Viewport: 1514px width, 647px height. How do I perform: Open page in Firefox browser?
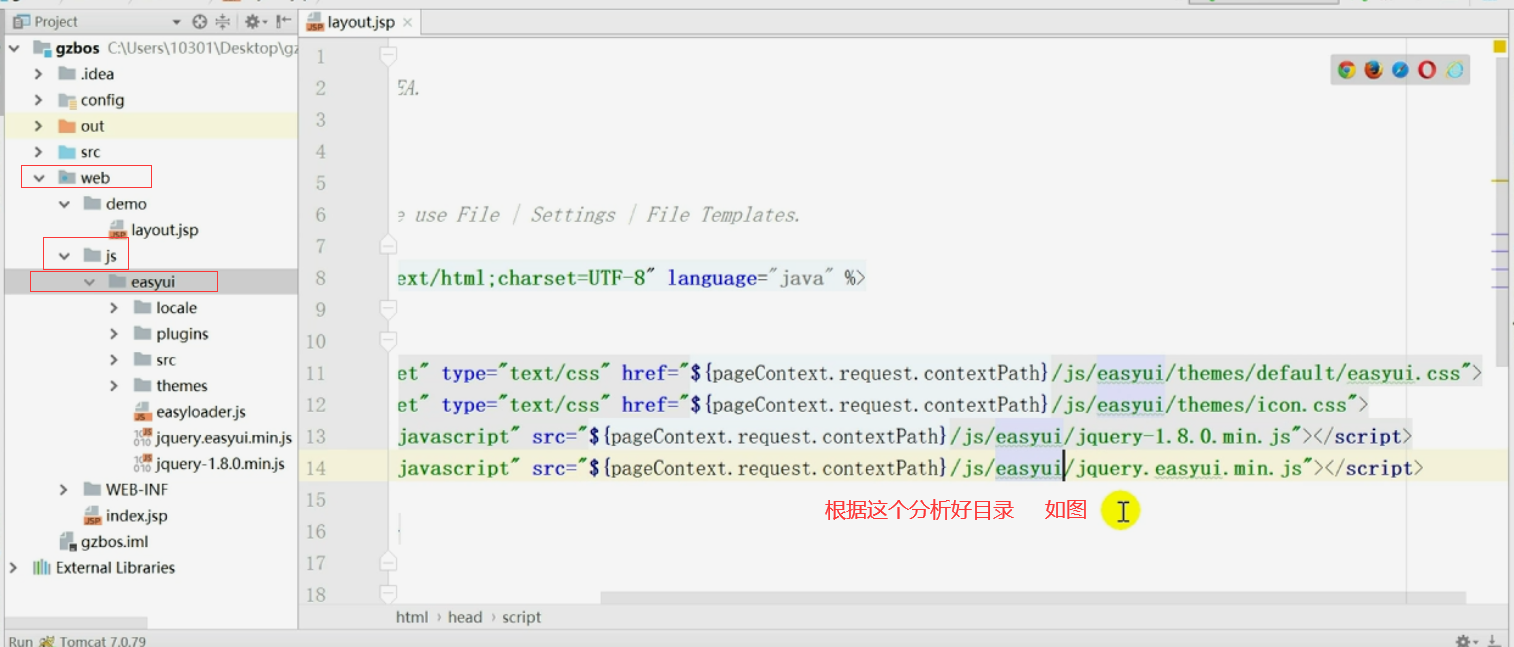pos(1373,70)
